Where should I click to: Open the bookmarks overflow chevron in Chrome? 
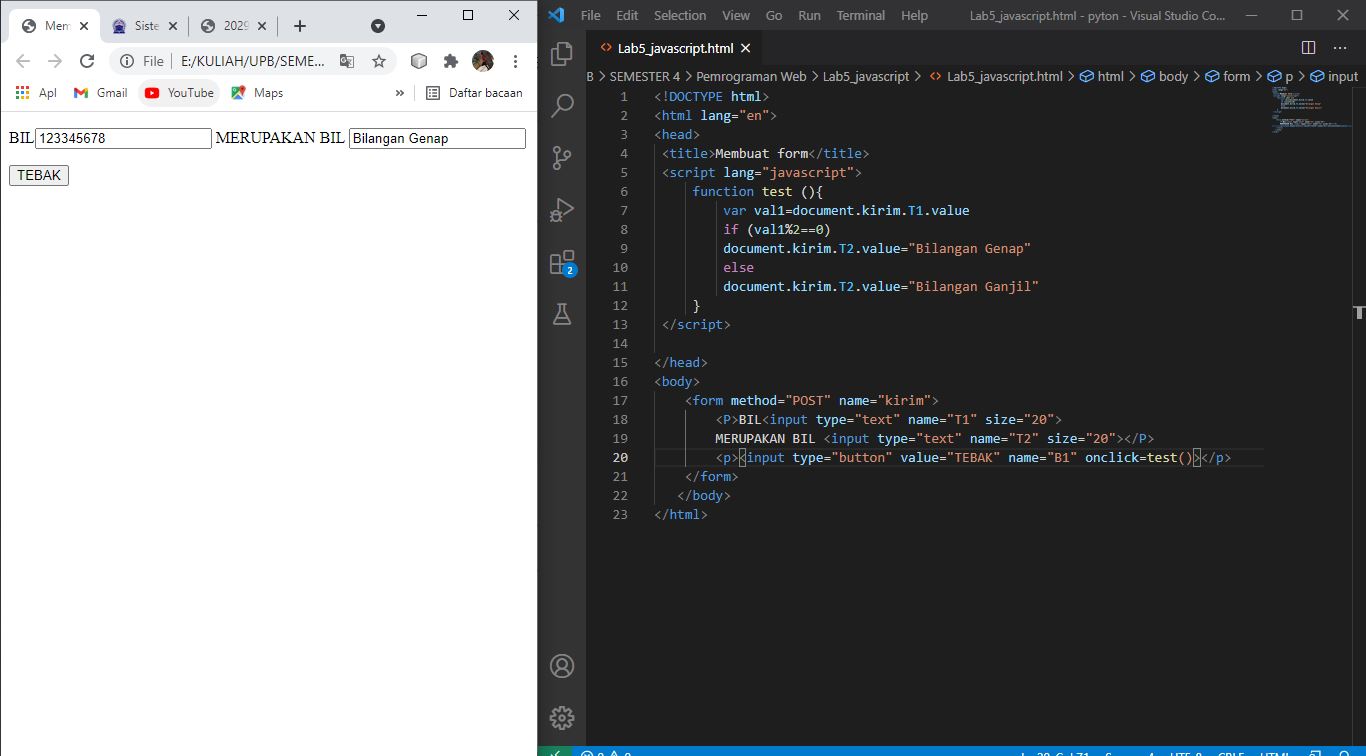(x=399, y=92)
